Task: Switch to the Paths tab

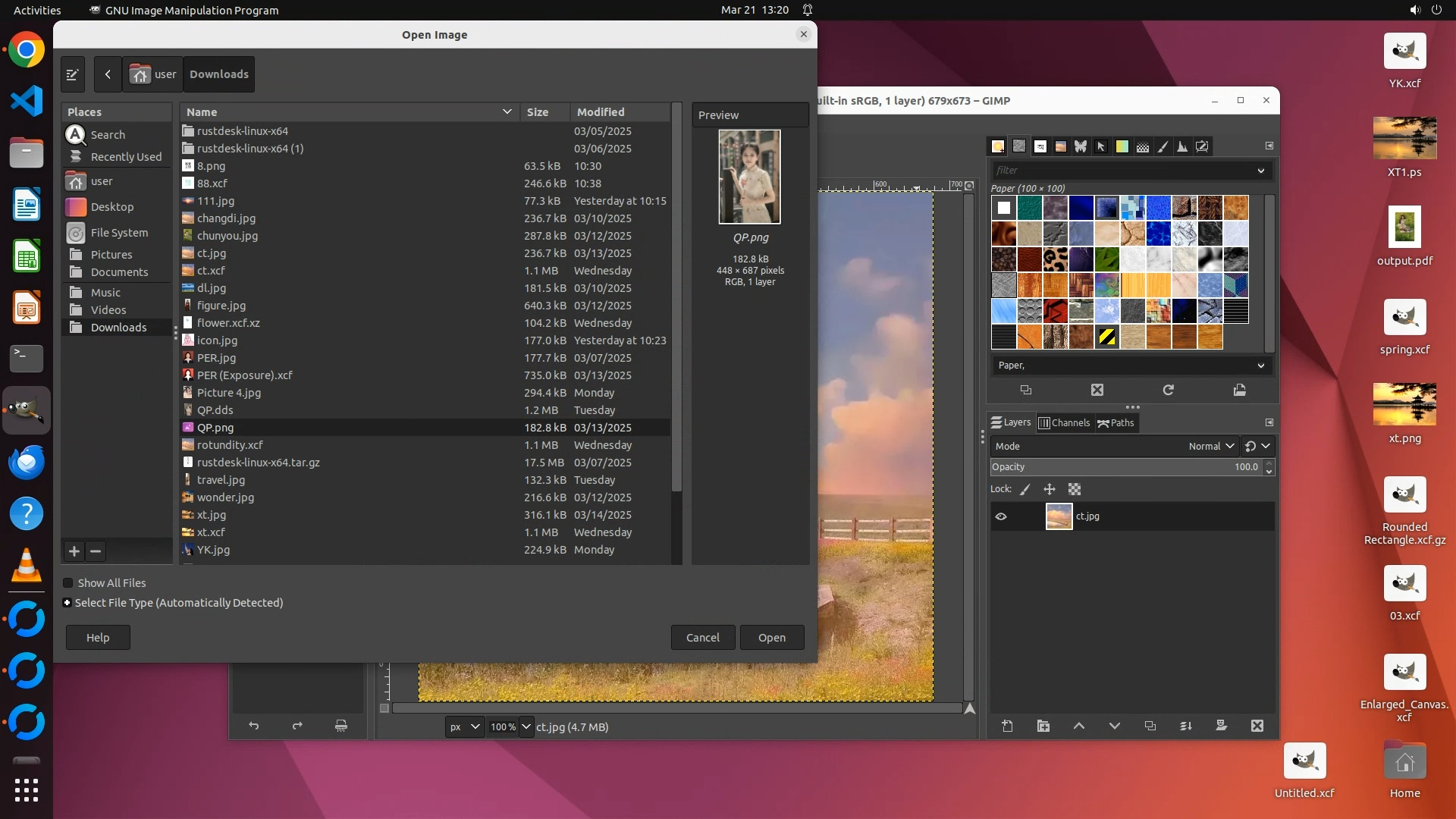Action: 1116,422
